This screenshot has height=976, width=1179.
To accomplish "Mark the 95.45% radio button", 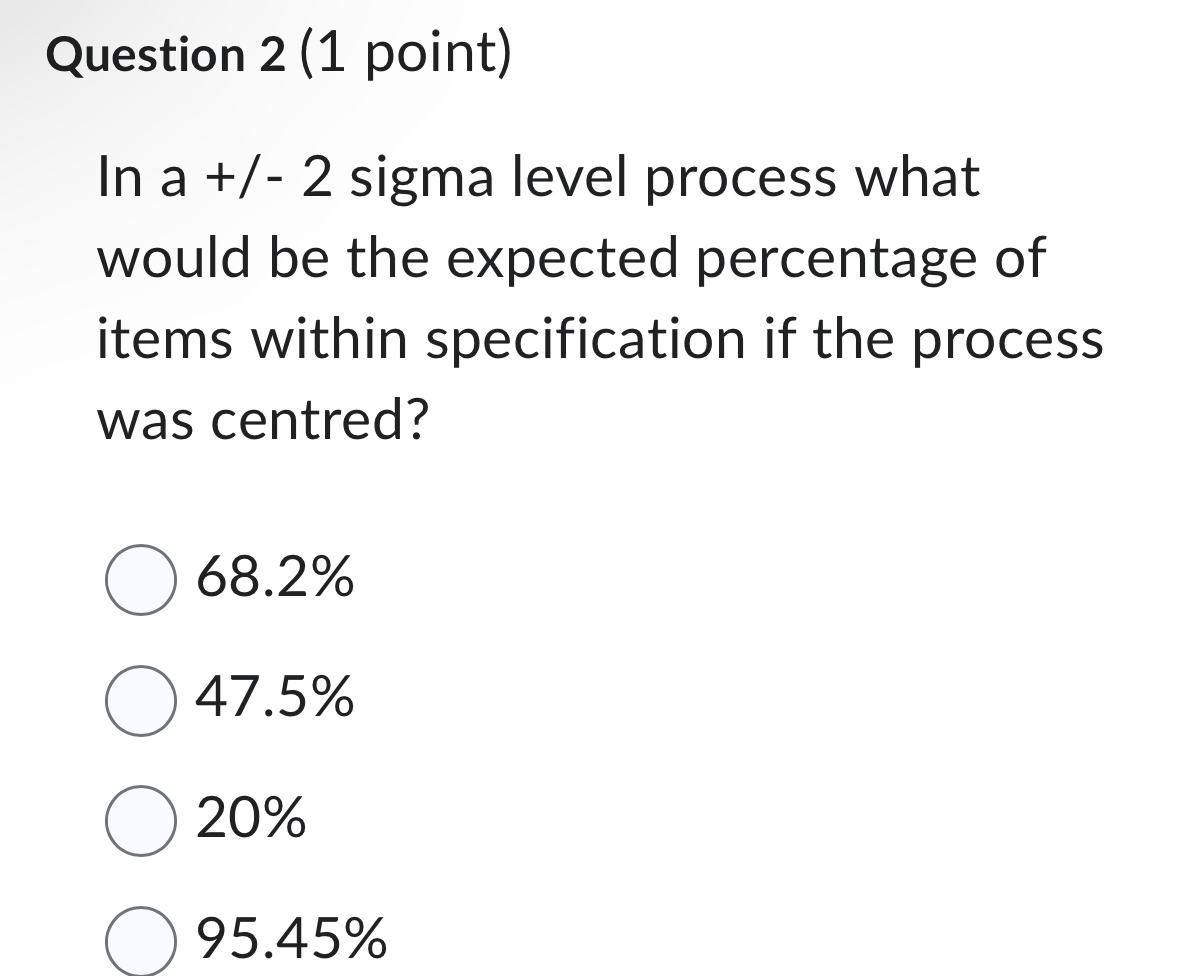I will coord(141,941).
